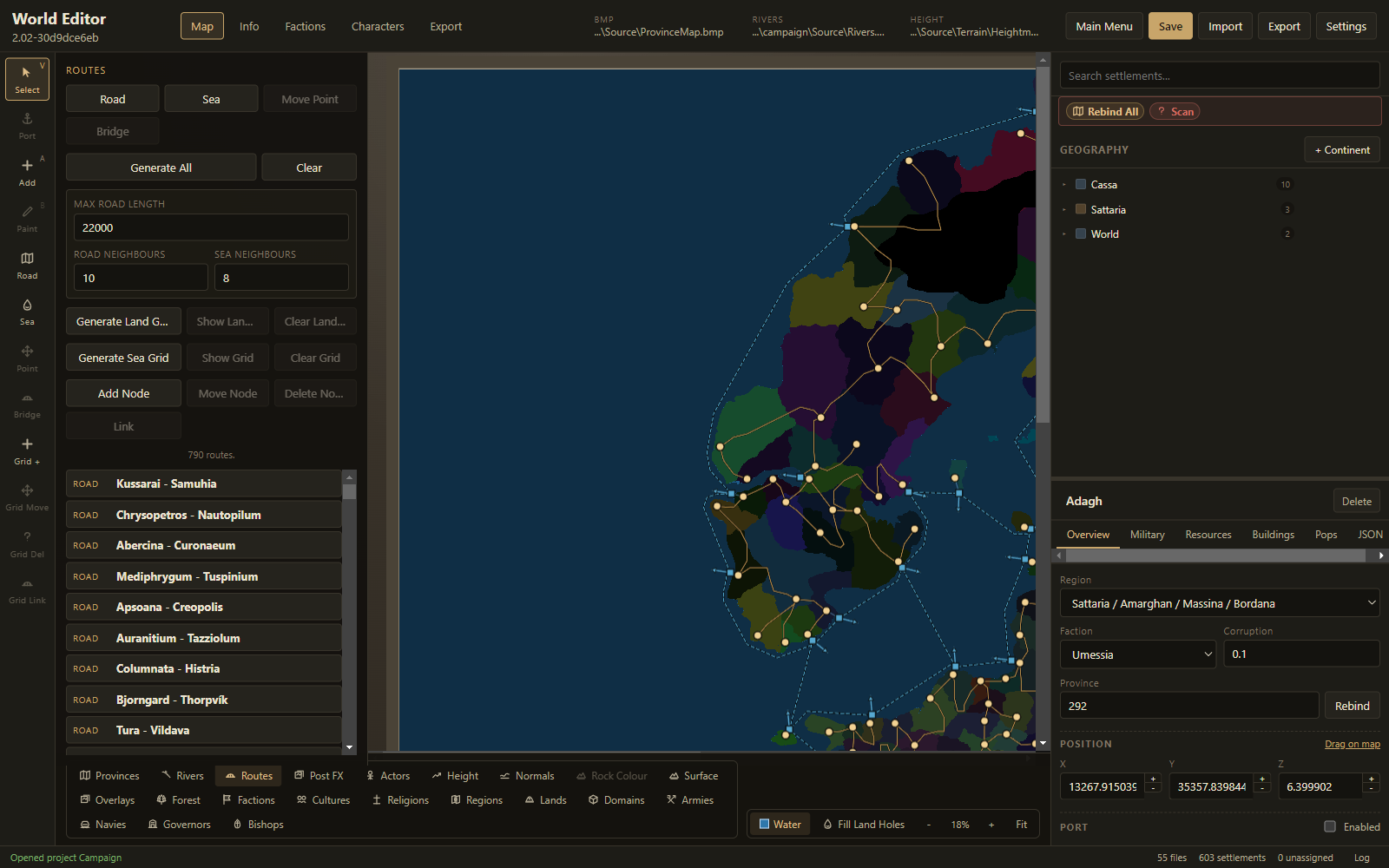
Task: Open the Faction dropdown showing Umessia
Action: 1138,654
